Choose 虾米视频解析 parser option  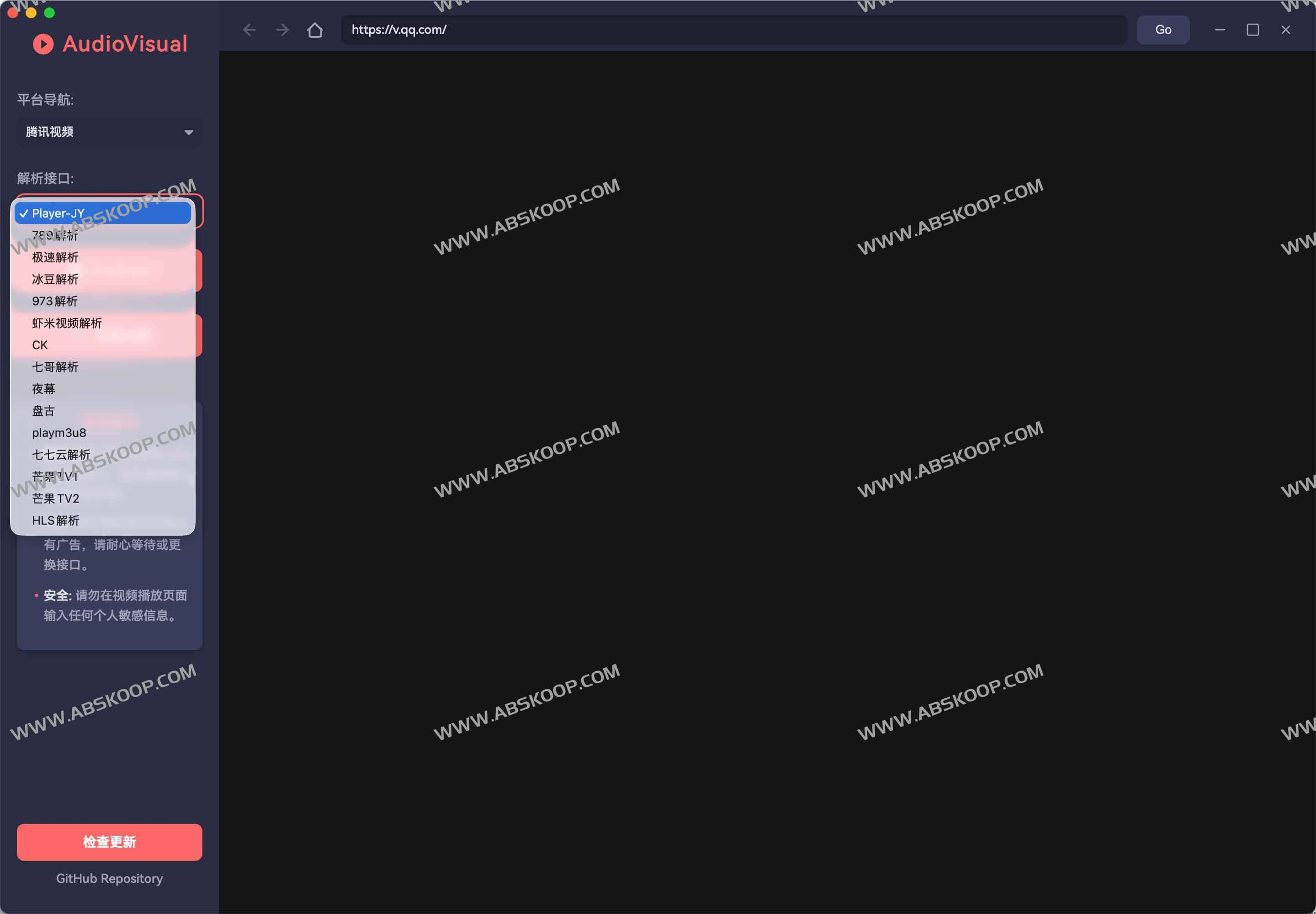(66, 323)
